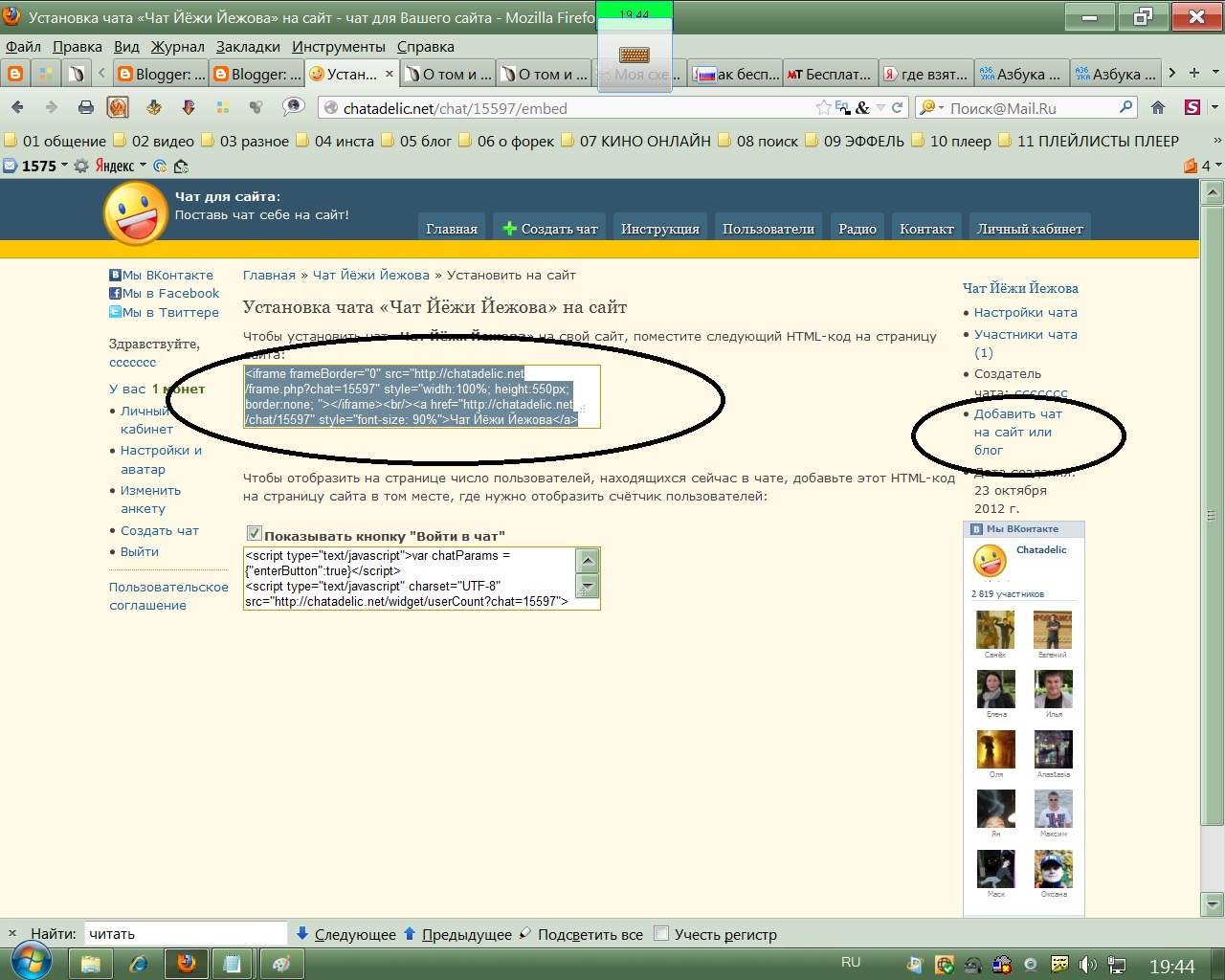This screenshot has width=1225, height=980.
Task: Open the list-all-tabs dropdown arrow
Action: tap(1215, 73)
